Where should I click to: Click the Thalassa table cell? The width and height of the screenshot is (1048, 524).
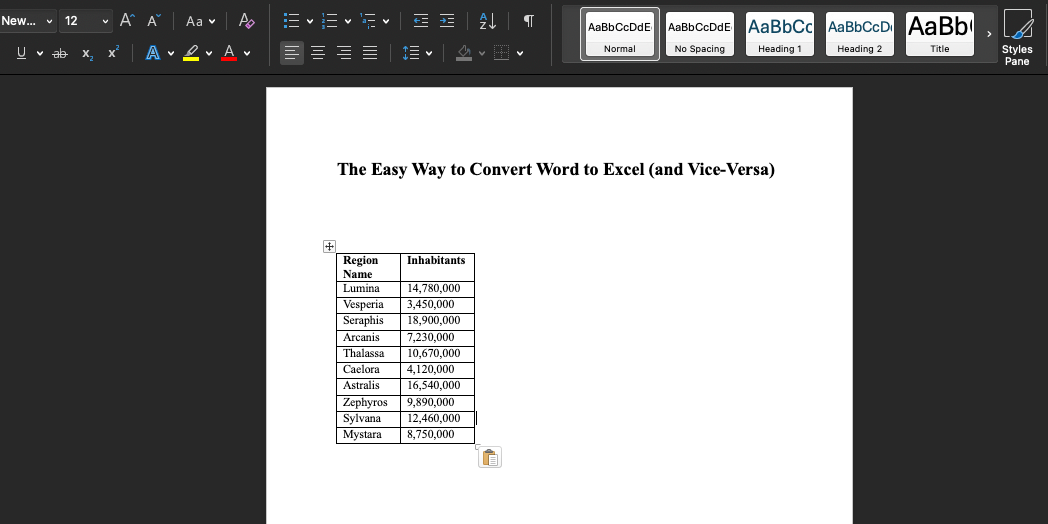click(368, 354)
